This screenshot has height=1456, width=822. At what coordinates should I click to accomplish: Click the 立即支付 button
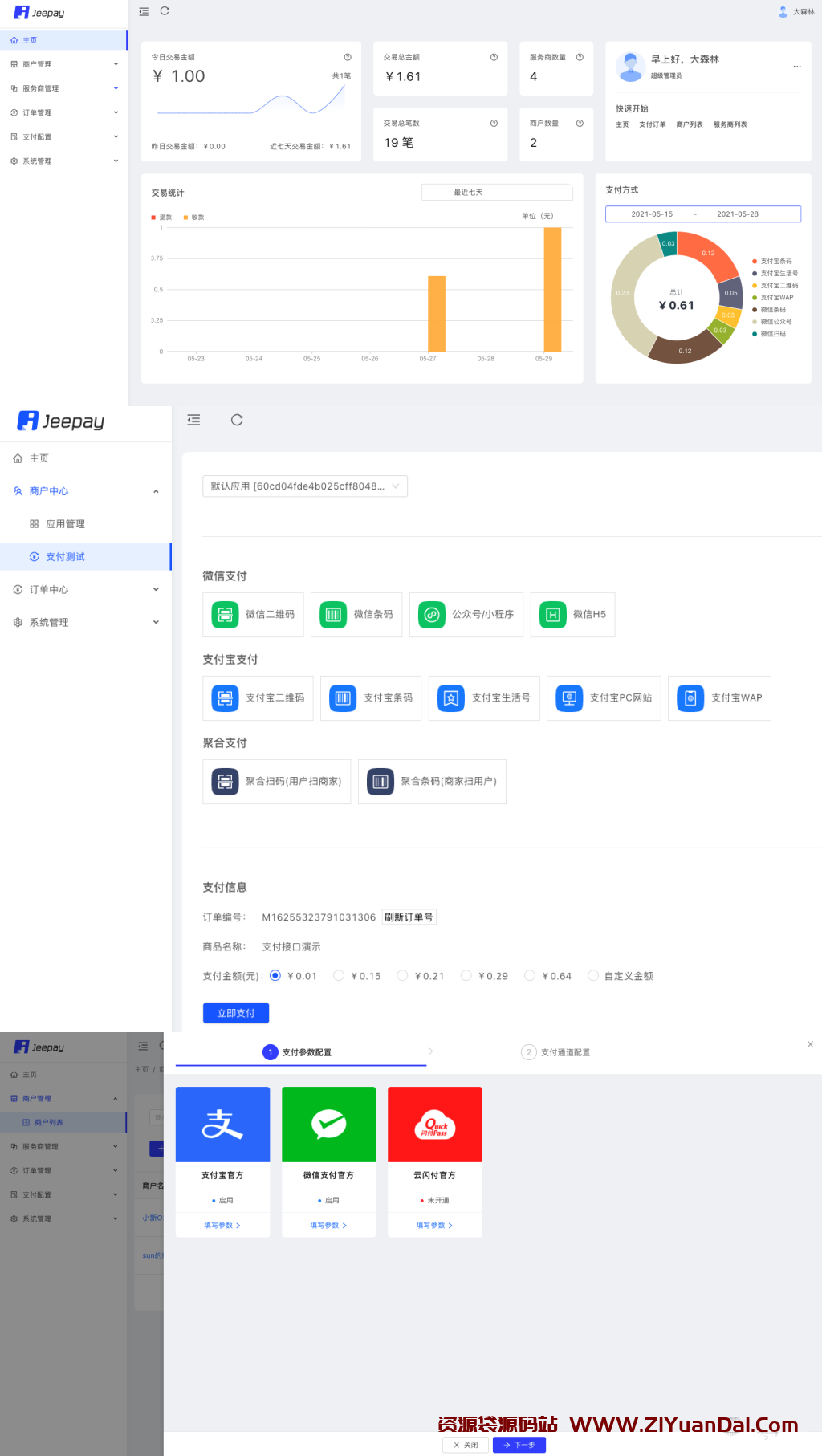tap(236, 1013)
